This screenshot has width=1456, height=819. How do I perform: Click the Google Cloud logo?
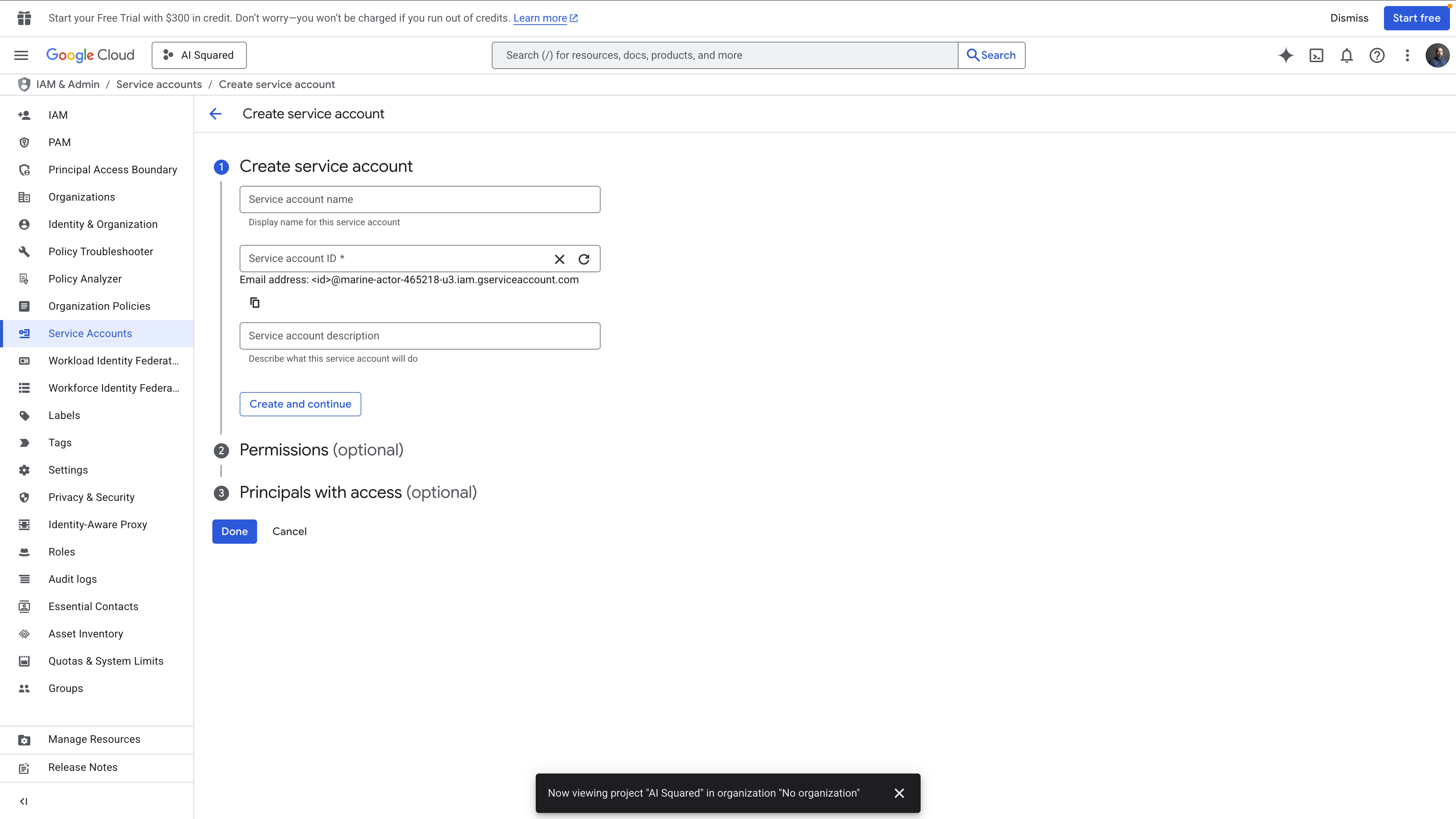[91, 55]
